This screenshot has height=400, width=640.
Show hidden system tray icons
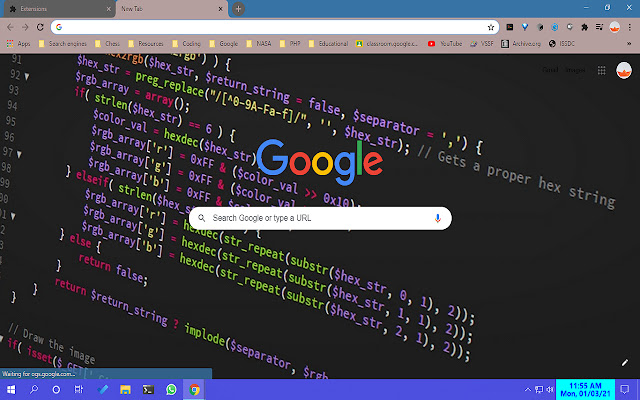(528, 389)
